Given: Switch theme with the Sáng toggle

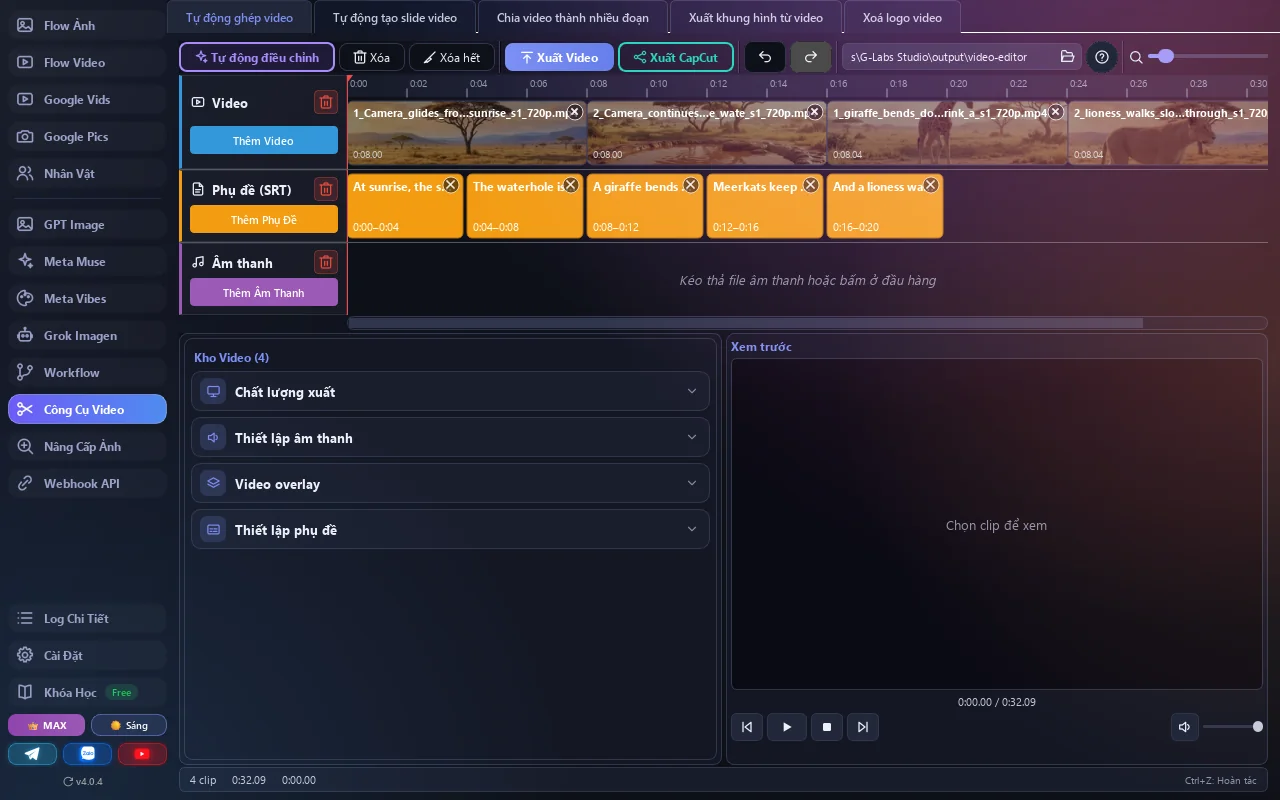Looking at the screenshot, I should pos(129,725).
